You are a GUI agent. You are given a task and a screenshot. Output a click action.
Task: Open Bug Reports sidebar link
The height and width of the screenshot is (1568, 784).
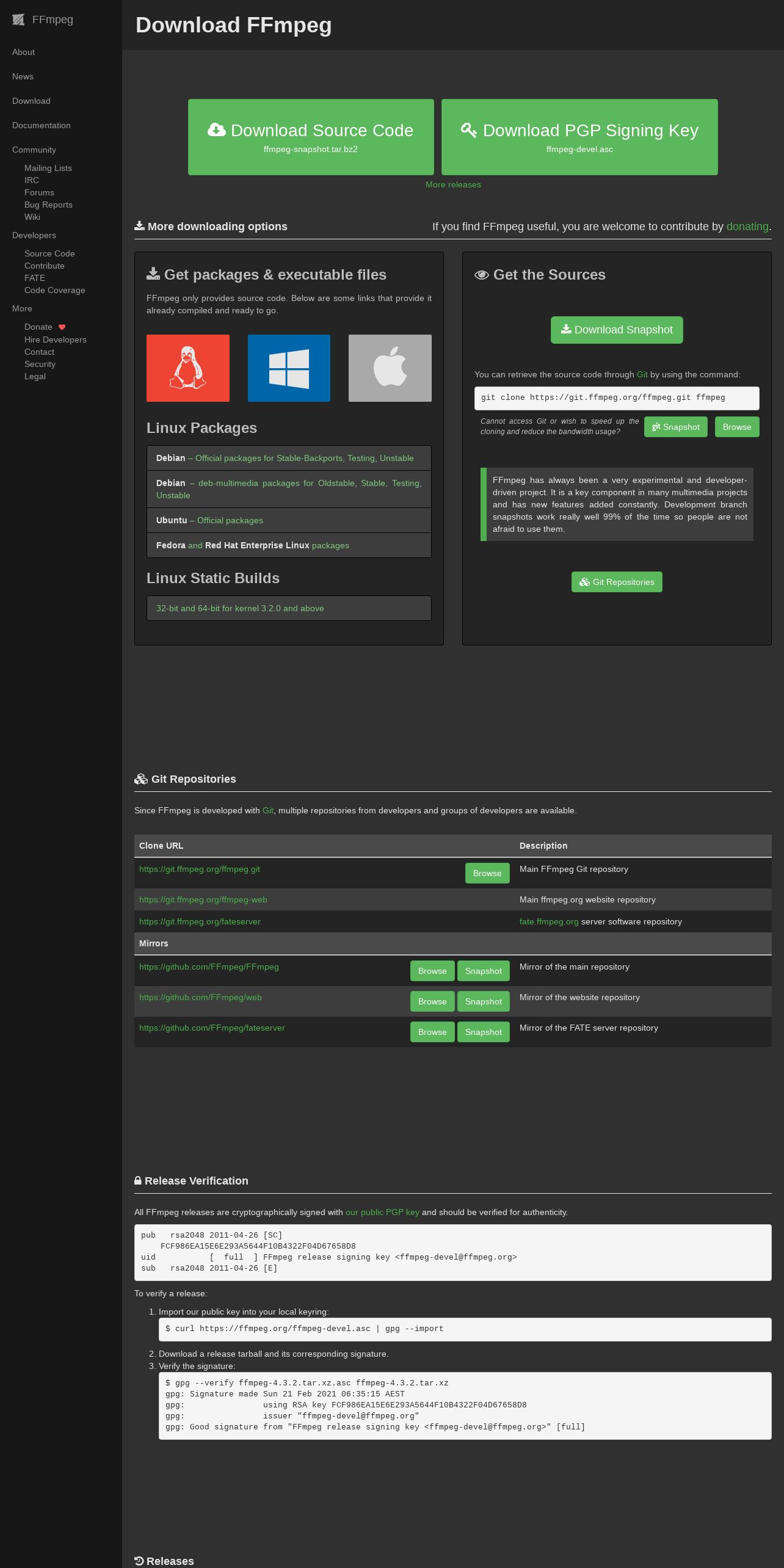click(x=48, y=205)
